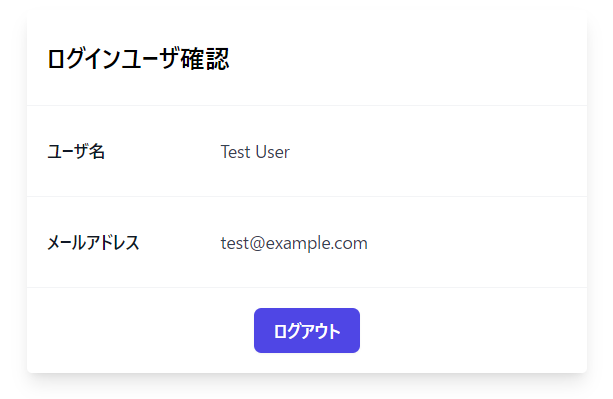This screenshot has width=613, height=399.
Task: Click the @ symbol in the email
Action: pos(257,243)
